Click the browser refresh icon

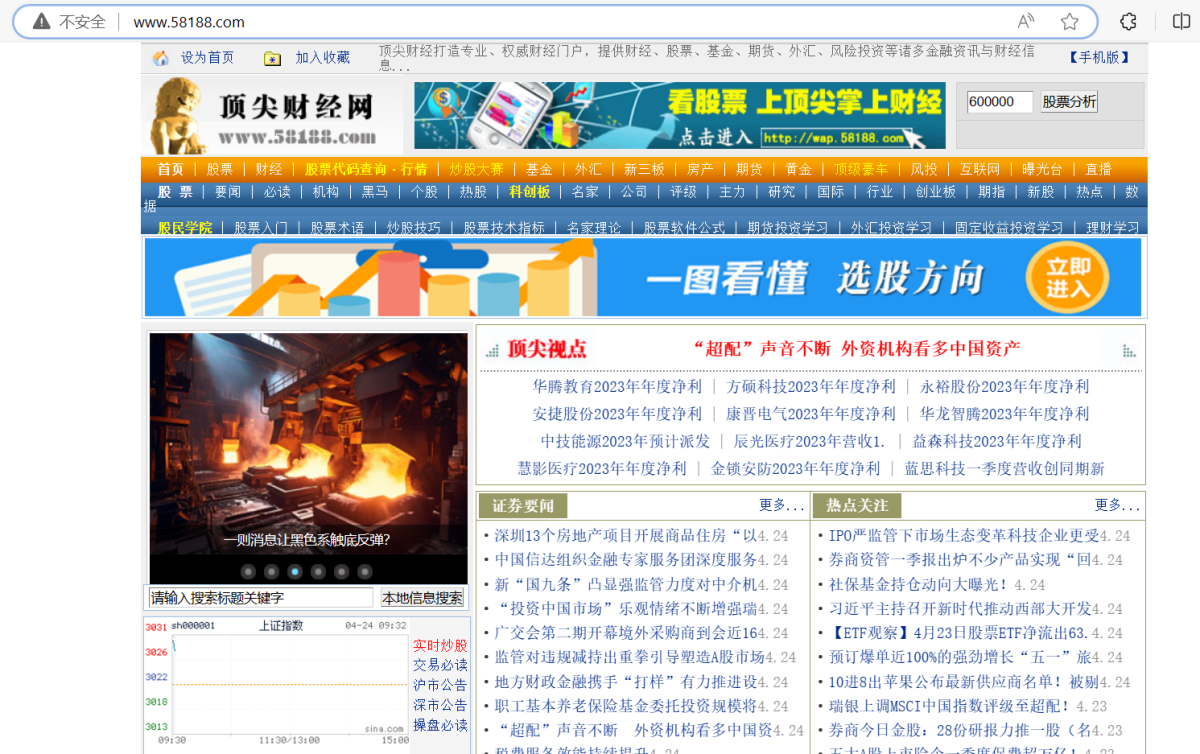[1128, 21]
